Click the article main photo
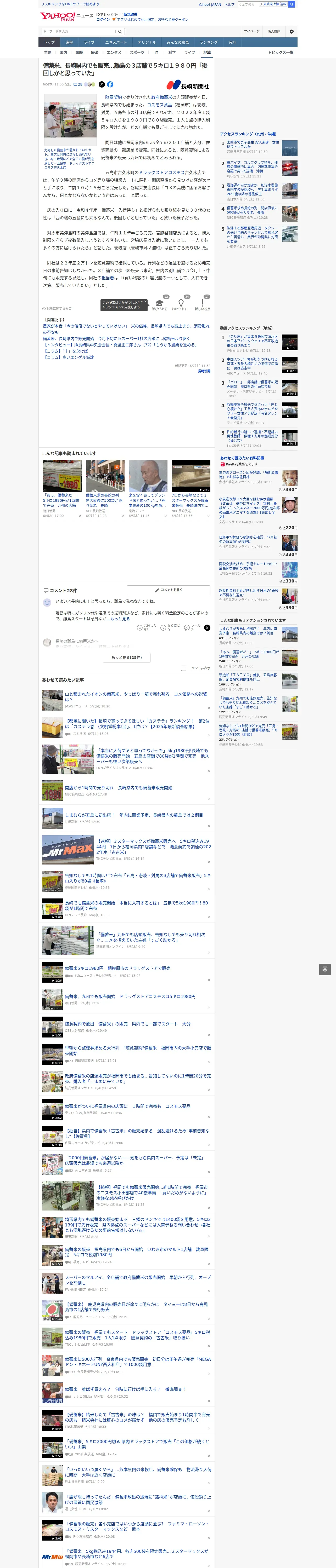336x1568 pixels. click(70, 120)
